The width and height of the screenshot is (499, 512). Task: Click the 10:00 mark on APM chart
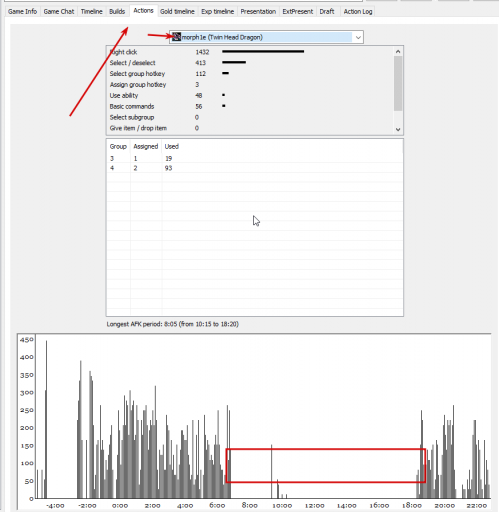pyautogui.click(x=282, y=506)
